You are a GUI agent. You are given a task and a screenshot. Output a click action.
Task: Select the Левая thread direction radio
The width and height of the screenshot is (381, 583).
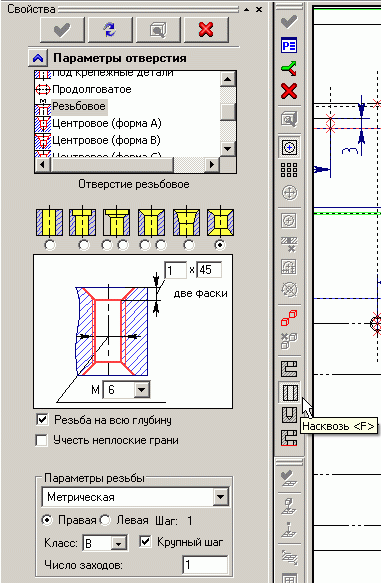[x=106, y=520]
